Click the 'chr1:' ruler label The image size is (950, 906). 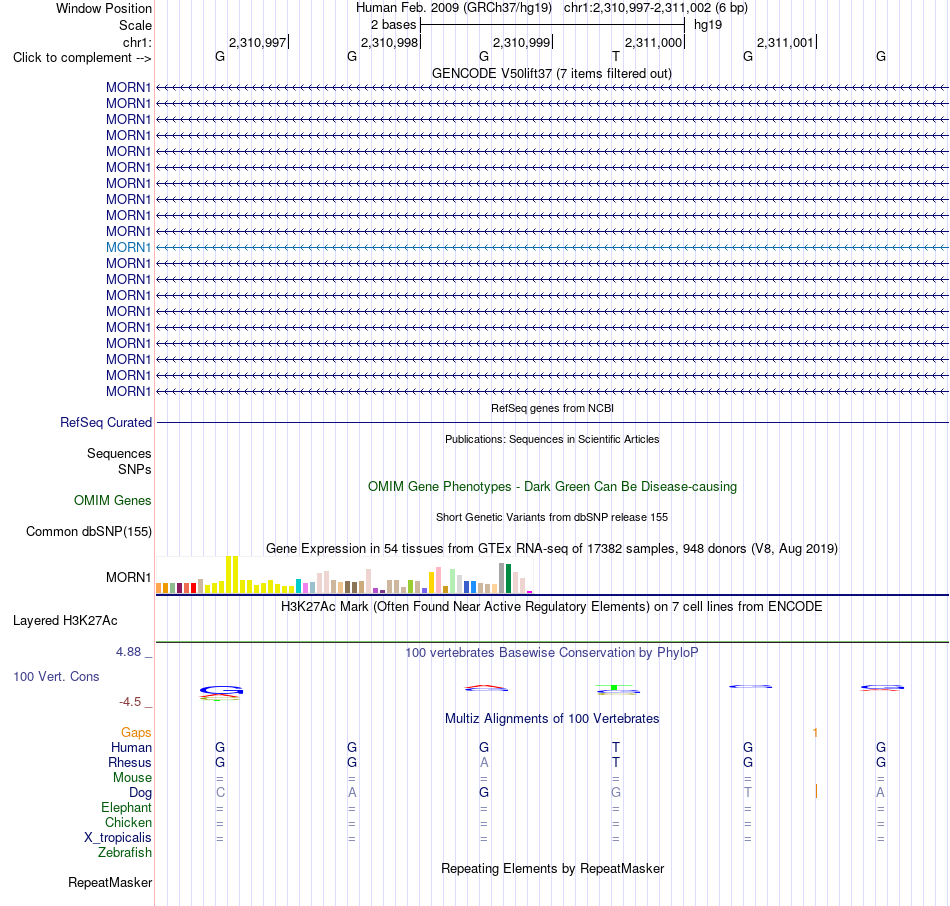pyautogui.click(x=137, y=42)
